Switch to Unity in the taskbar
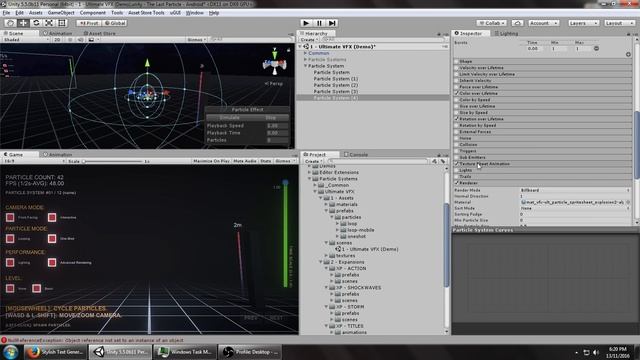The width and height of the screenshot is (640, 360). 120,351
